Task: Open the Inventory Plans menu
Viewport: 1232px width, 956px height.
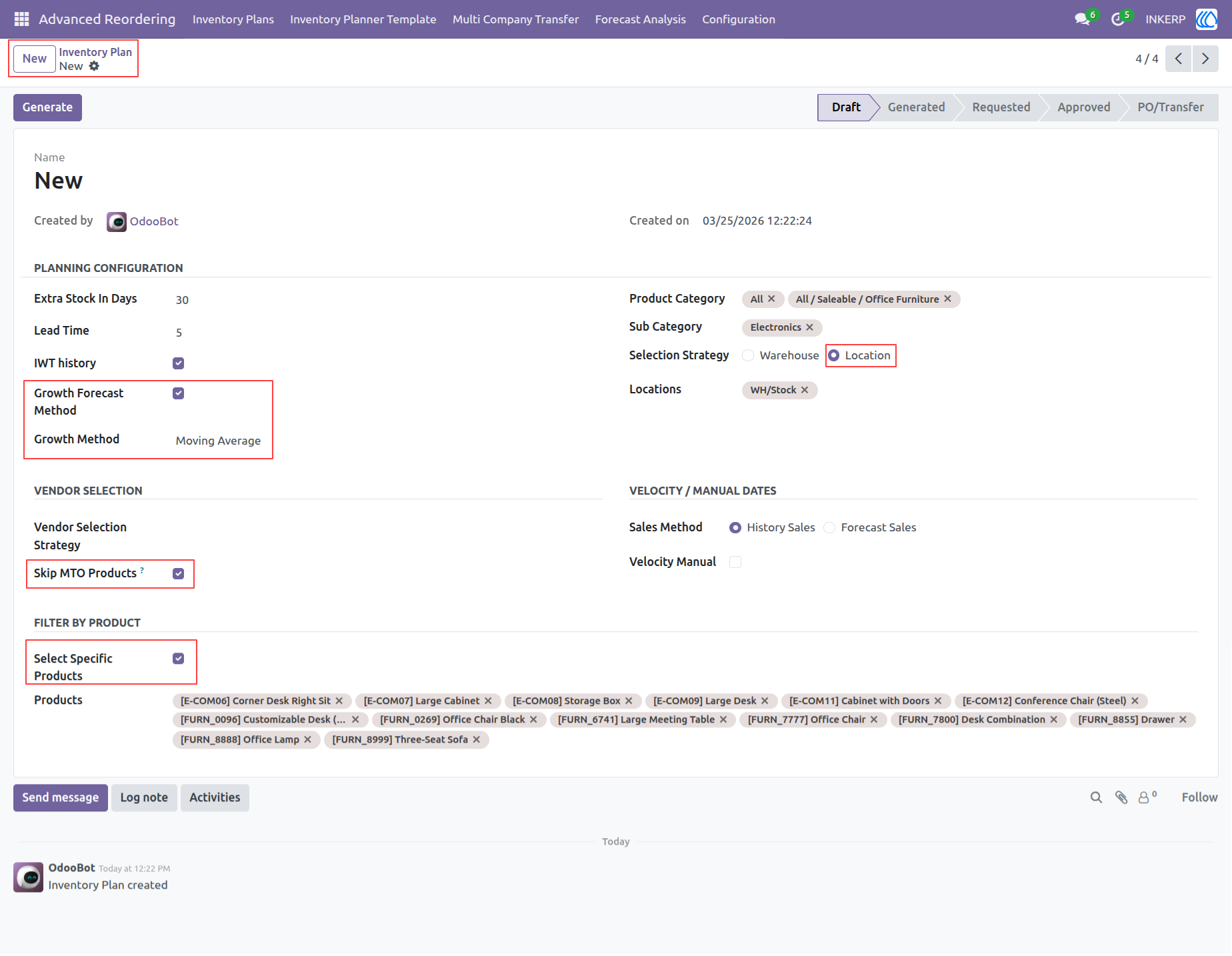Action: click(x=233, y=19)
